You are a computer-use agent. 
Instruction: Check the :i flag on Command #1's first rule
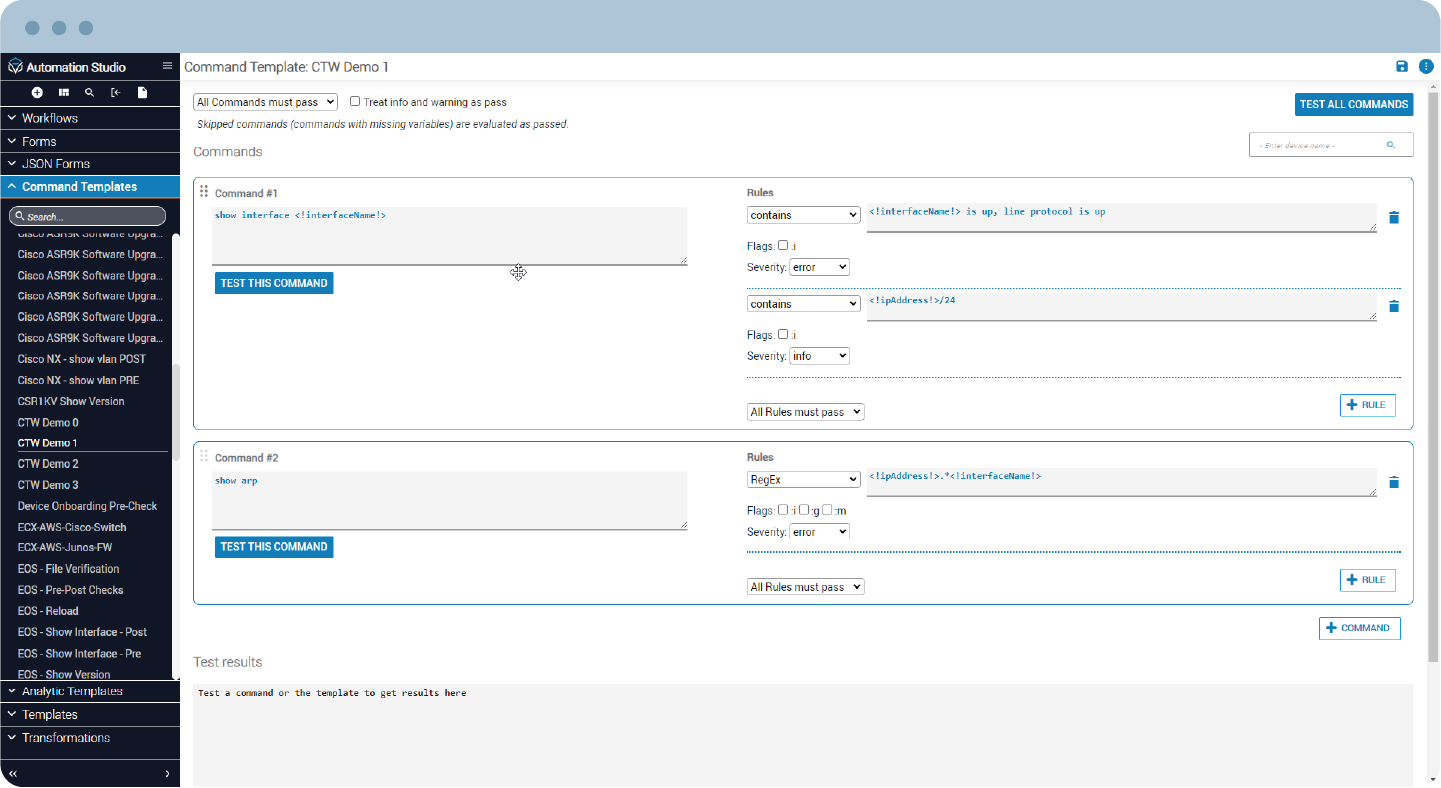click(782, 245)
